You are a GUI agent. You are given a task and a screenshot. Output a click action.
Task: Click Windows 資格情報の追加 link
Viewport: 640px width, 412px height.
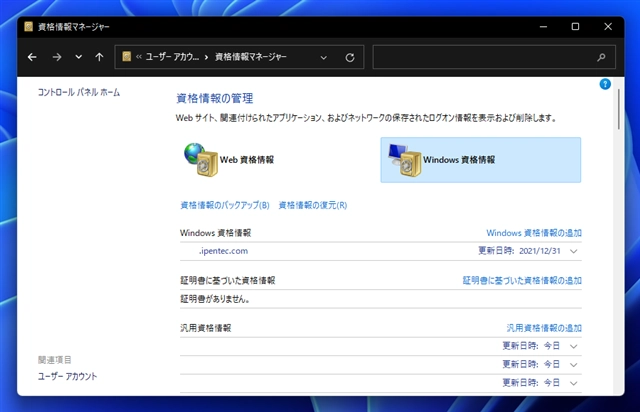coord(534,233)
